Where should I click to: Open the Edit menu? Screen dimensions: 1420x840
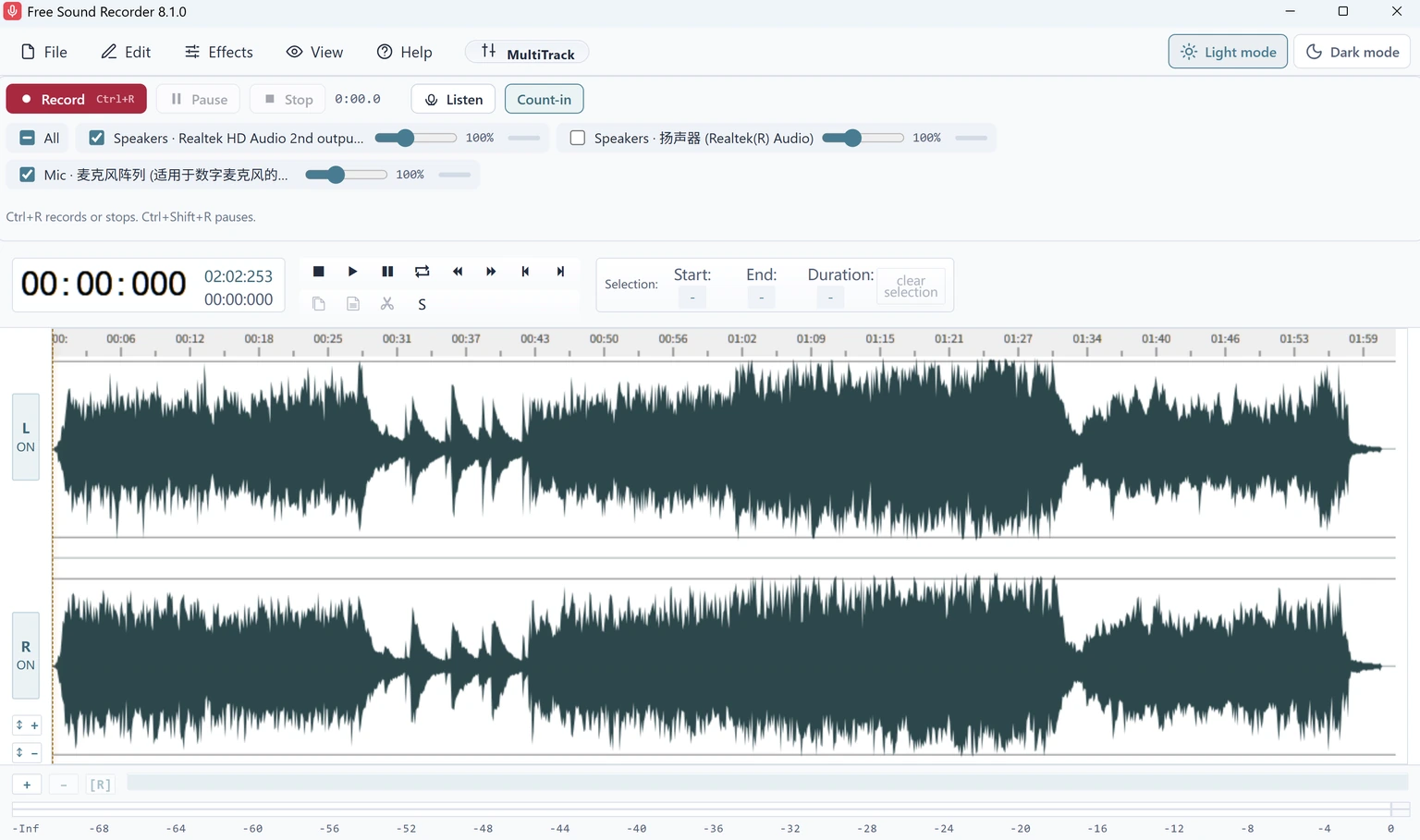pyautogui.click(x=126, y=52)
